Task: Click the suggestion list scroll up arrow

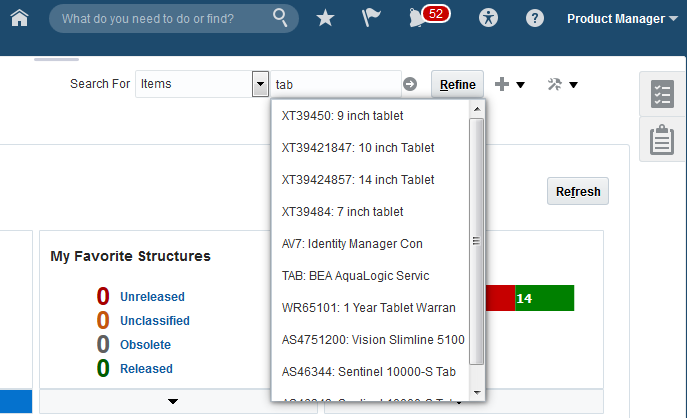Action: pyautogui.click(x=477, y=109)
